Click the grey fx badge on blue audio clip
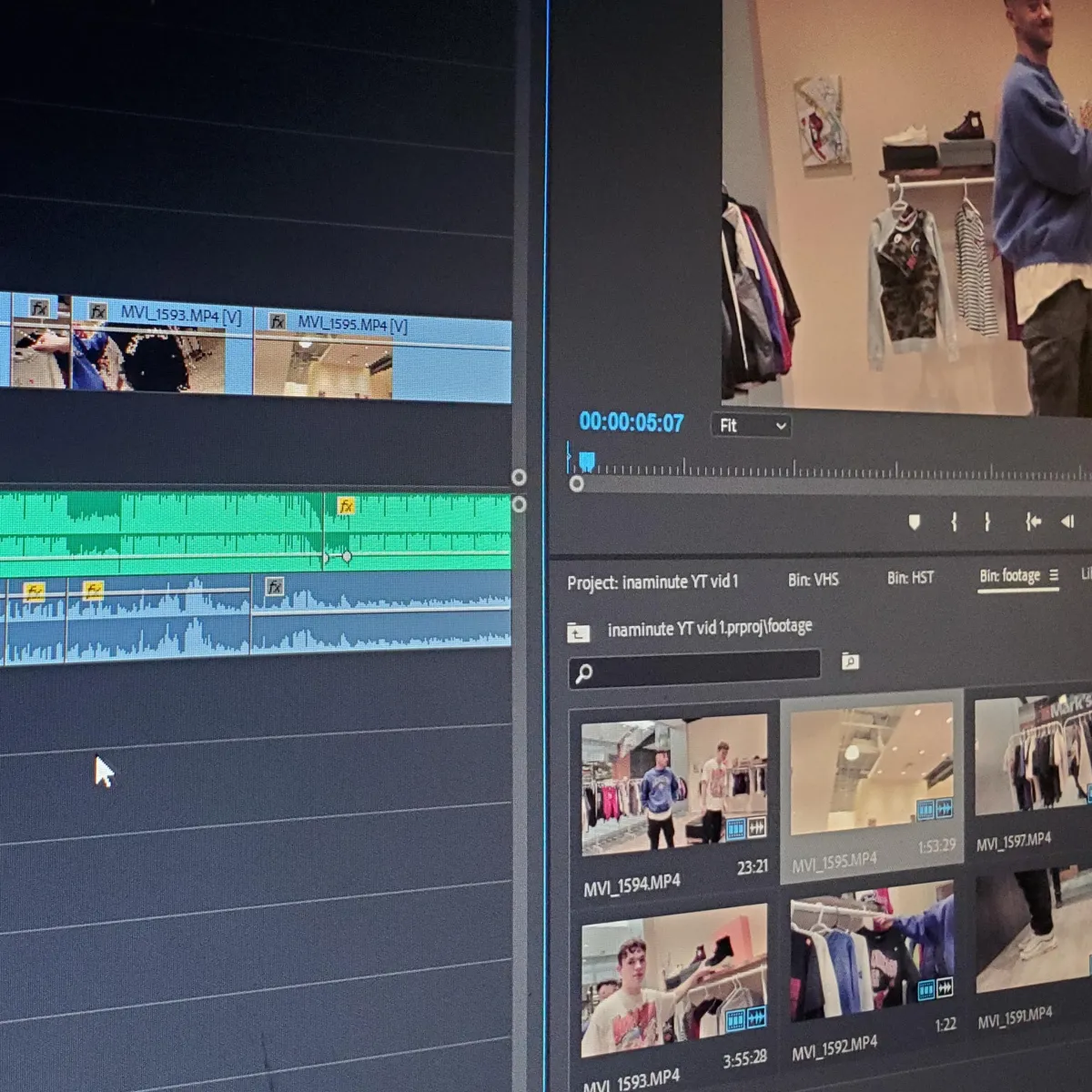Image resolution: width=1092 pixels, height=1092 pixels. [274, 586]
